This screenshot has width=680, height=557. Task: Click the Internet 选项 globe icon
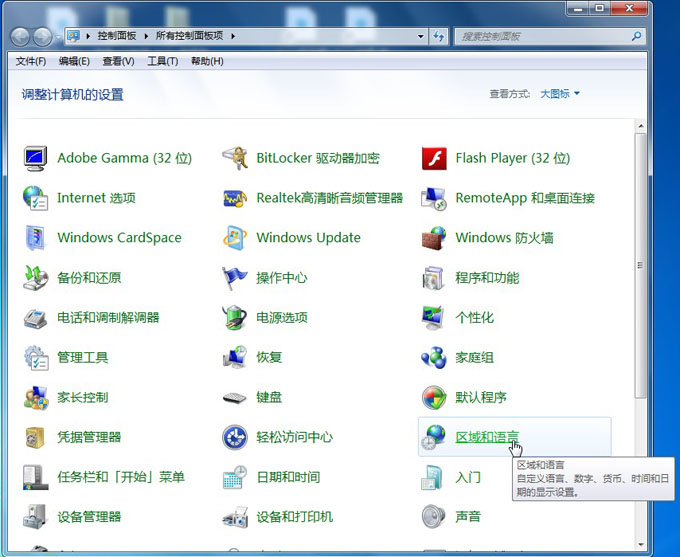point(35,198)
